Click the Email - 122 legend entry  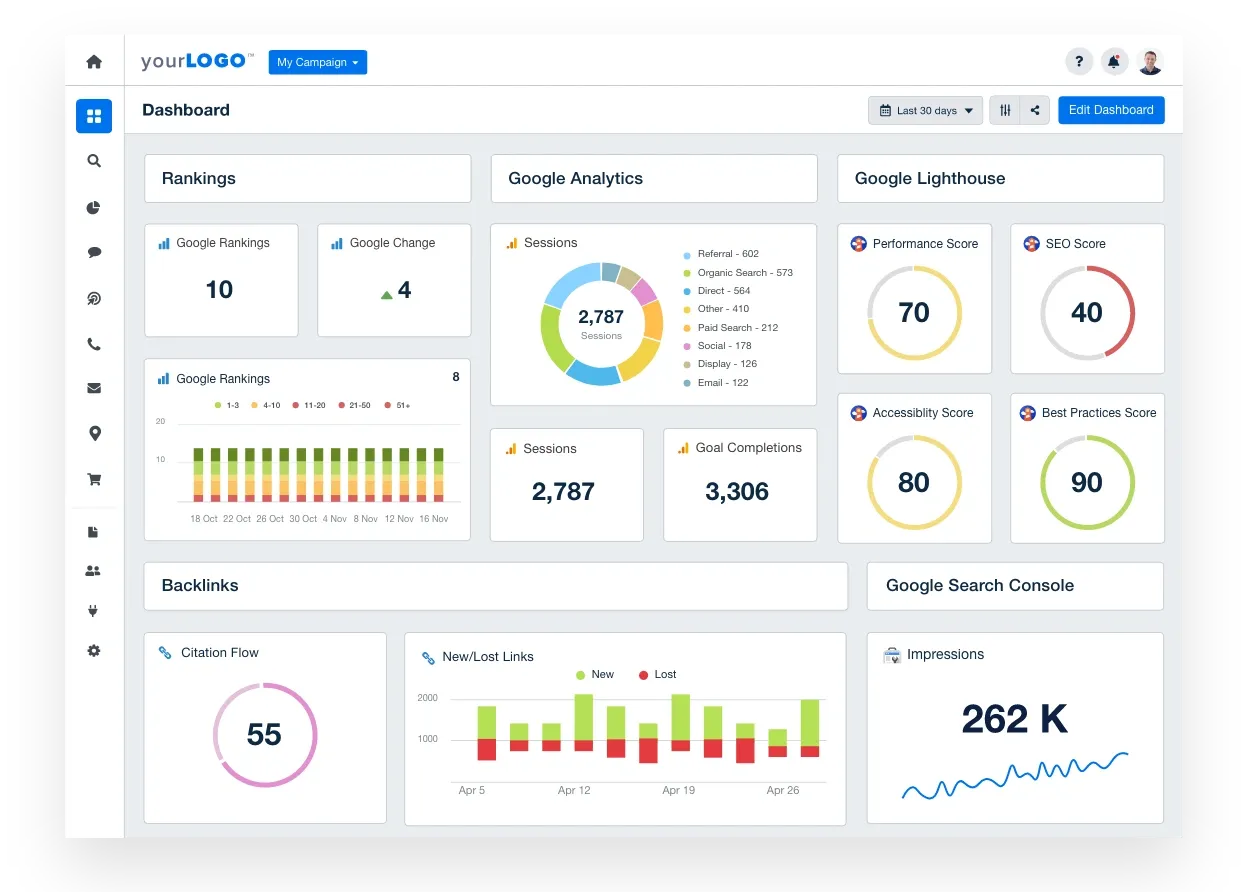[716, 383]
